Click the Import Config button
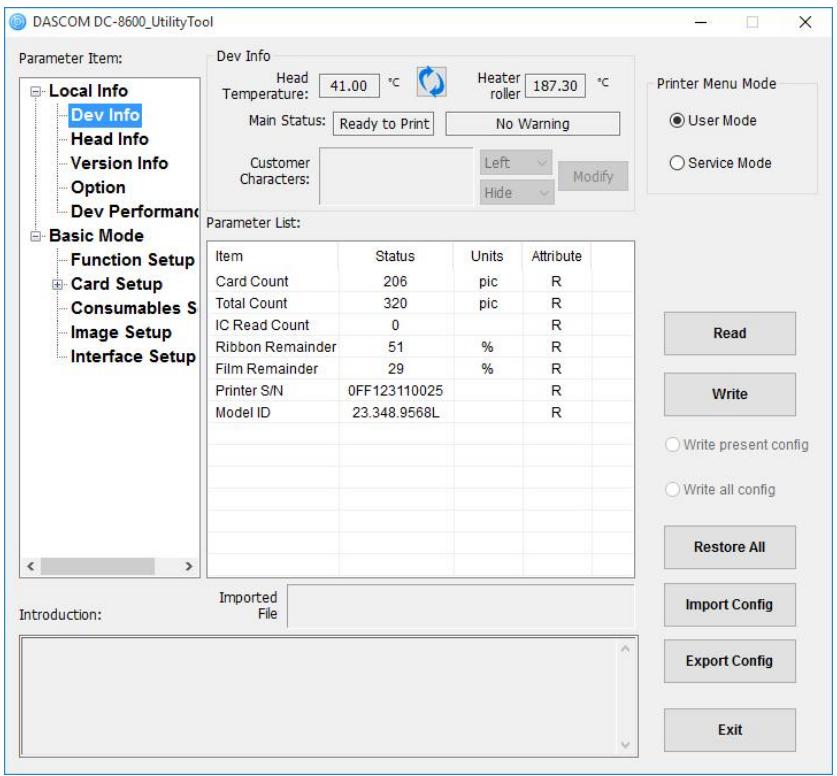 (730, 605)
